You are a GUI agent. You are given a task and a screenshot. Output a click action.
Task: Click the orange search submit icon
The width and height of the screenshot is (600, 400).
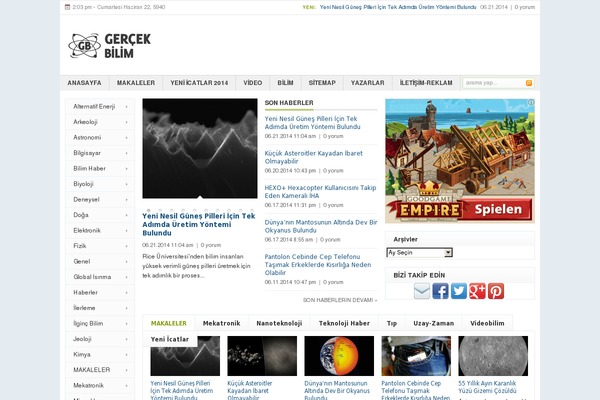(529, 83)
